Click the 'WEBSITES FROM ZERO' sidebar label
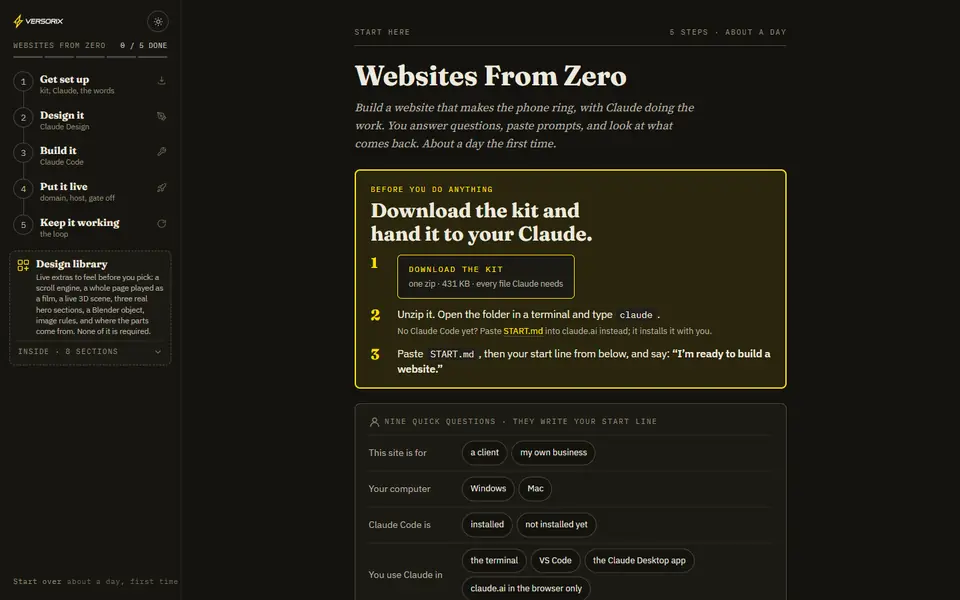The width and height of the screenshot is (960, 600). (x=59, y=45)
